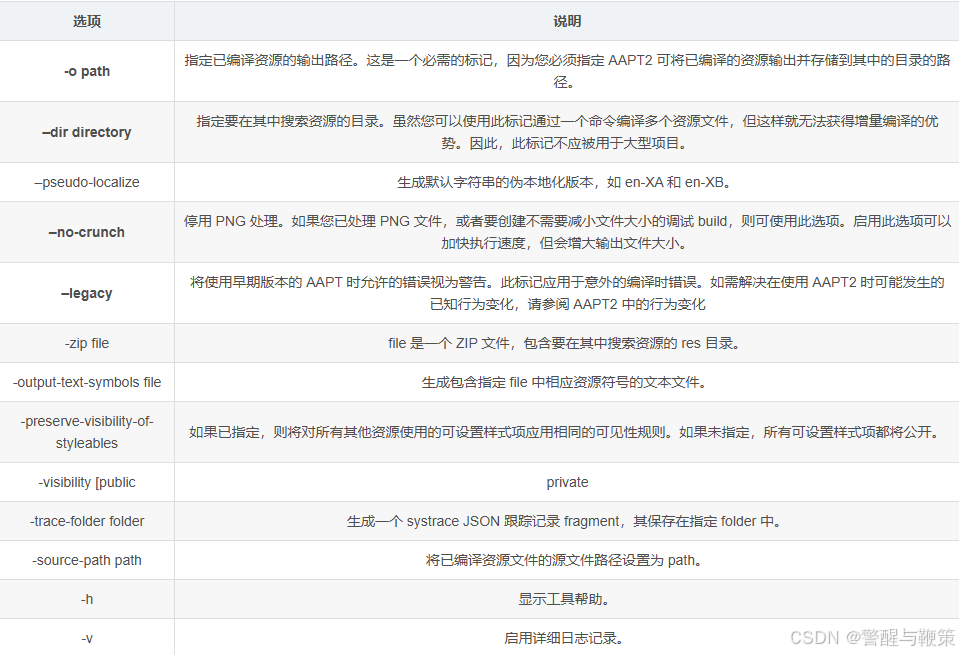The width and height of the screenshot is (959, 655).
Task: Click the description starting 指定已编译资源的输出路径
Action: click(x=567, y=71)
